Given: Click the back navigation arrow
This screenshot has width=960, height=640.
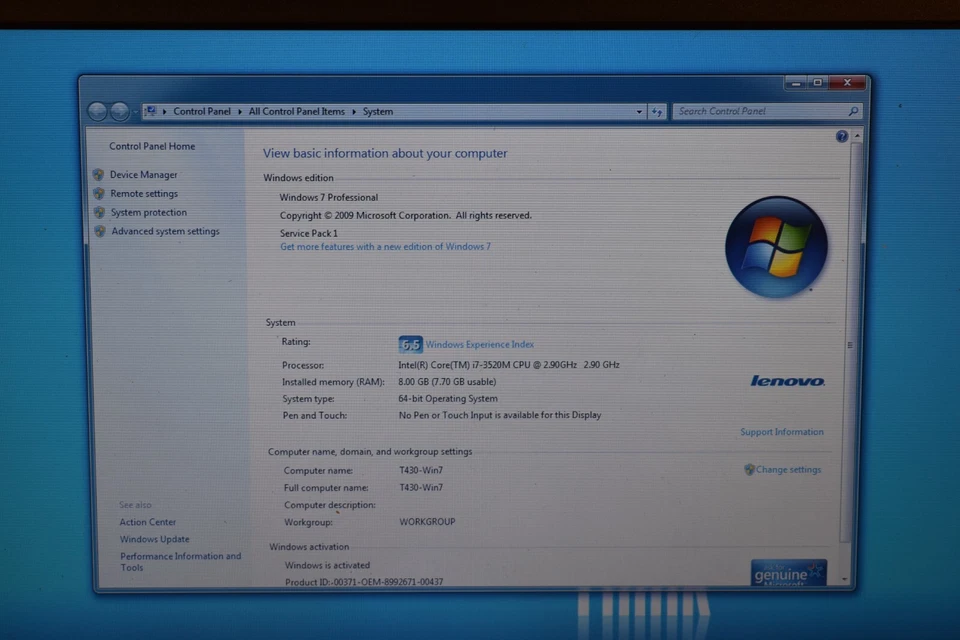Looking at the screenshot, I should coord(98,111).
